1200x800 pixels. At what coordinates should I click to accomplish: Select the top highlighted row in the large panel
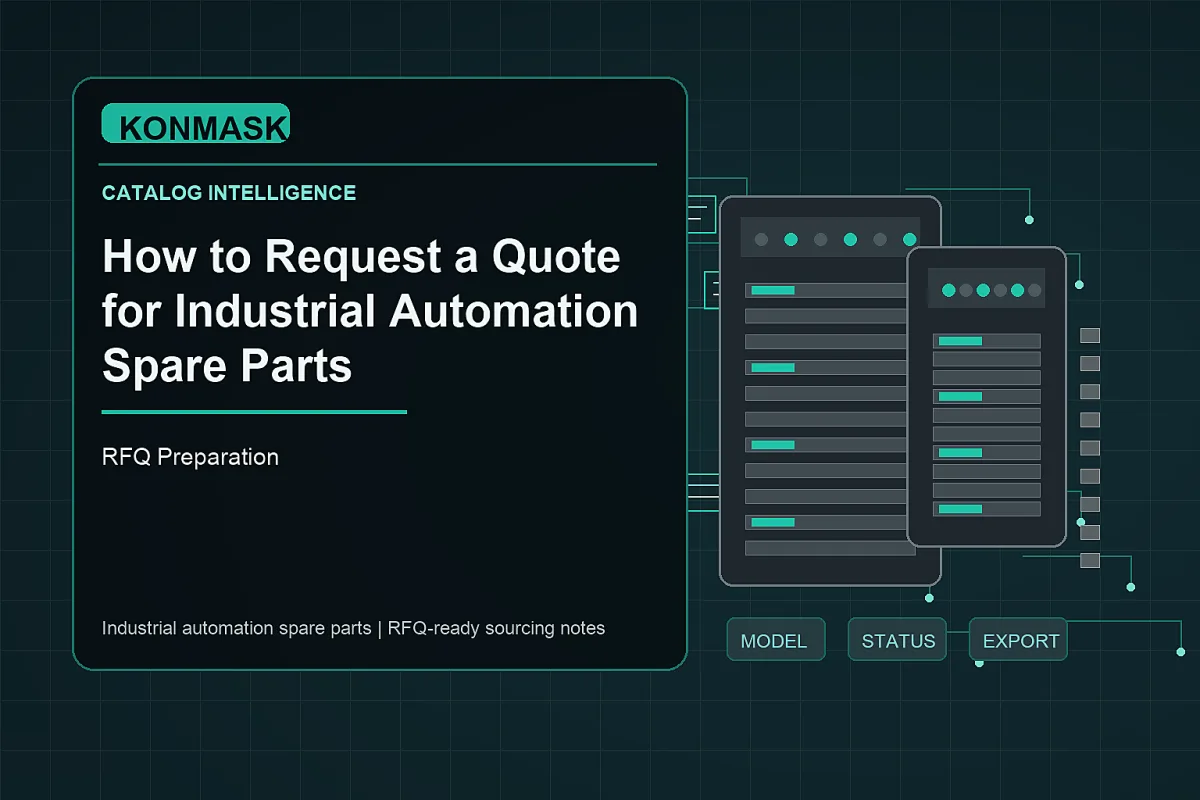(830, 290)
